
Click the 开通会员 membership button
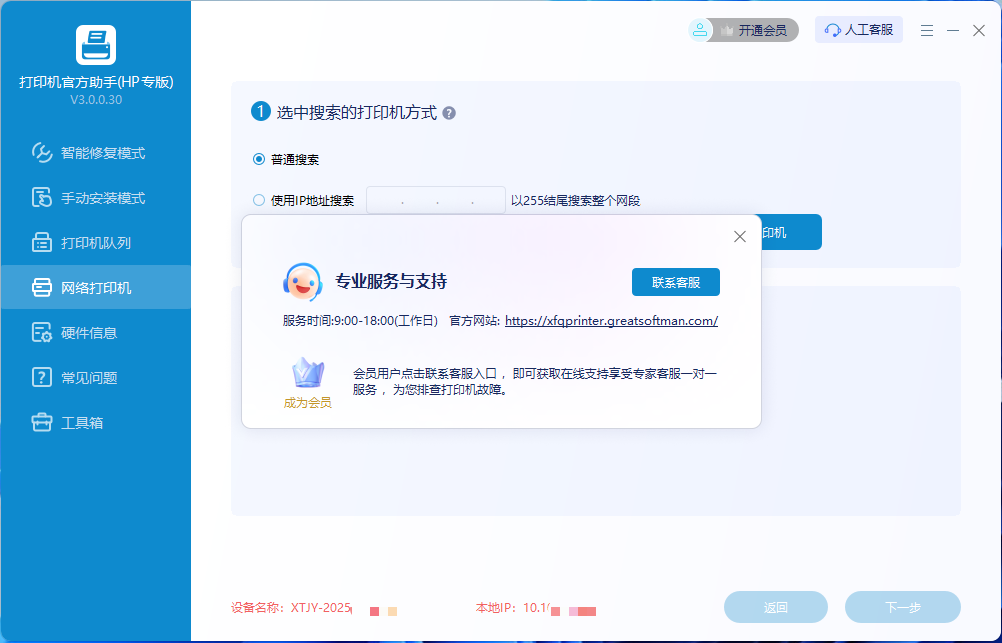pyautogui.click(x=743, y=30)
